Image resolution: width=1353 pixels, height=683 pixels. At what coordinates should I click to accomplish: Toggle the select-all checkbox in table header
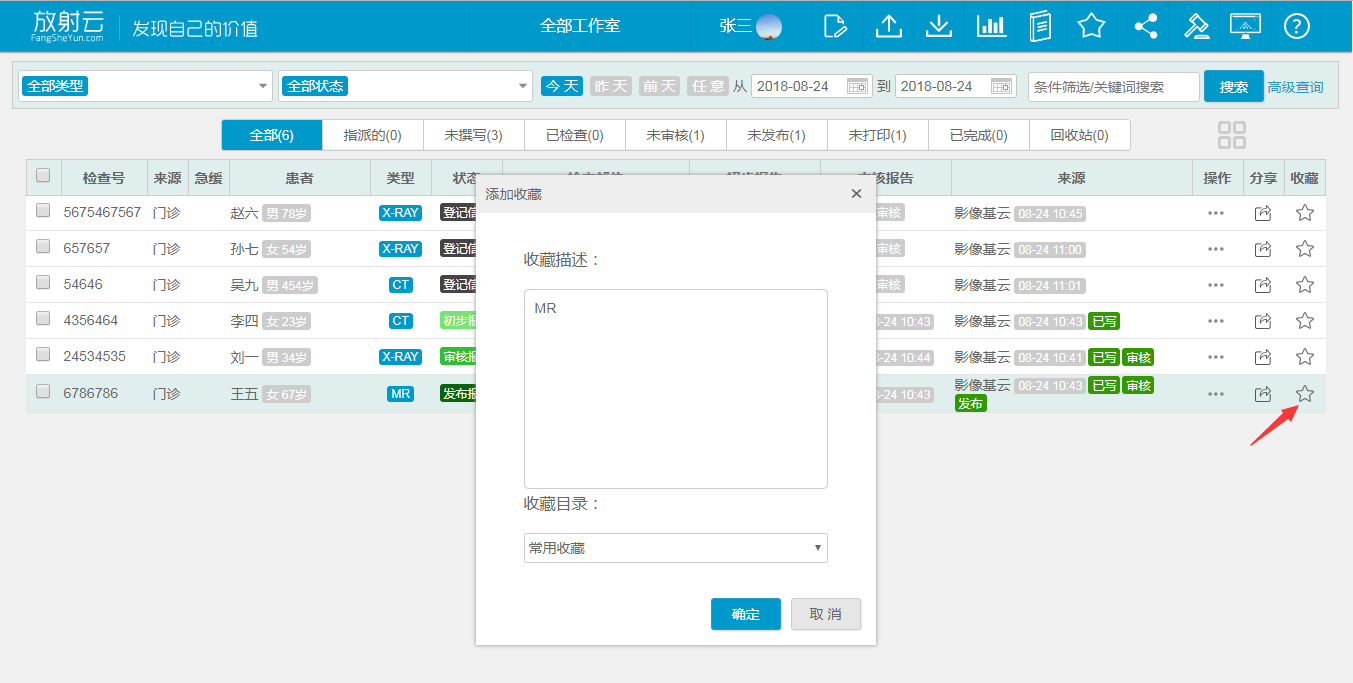[43, 176]
